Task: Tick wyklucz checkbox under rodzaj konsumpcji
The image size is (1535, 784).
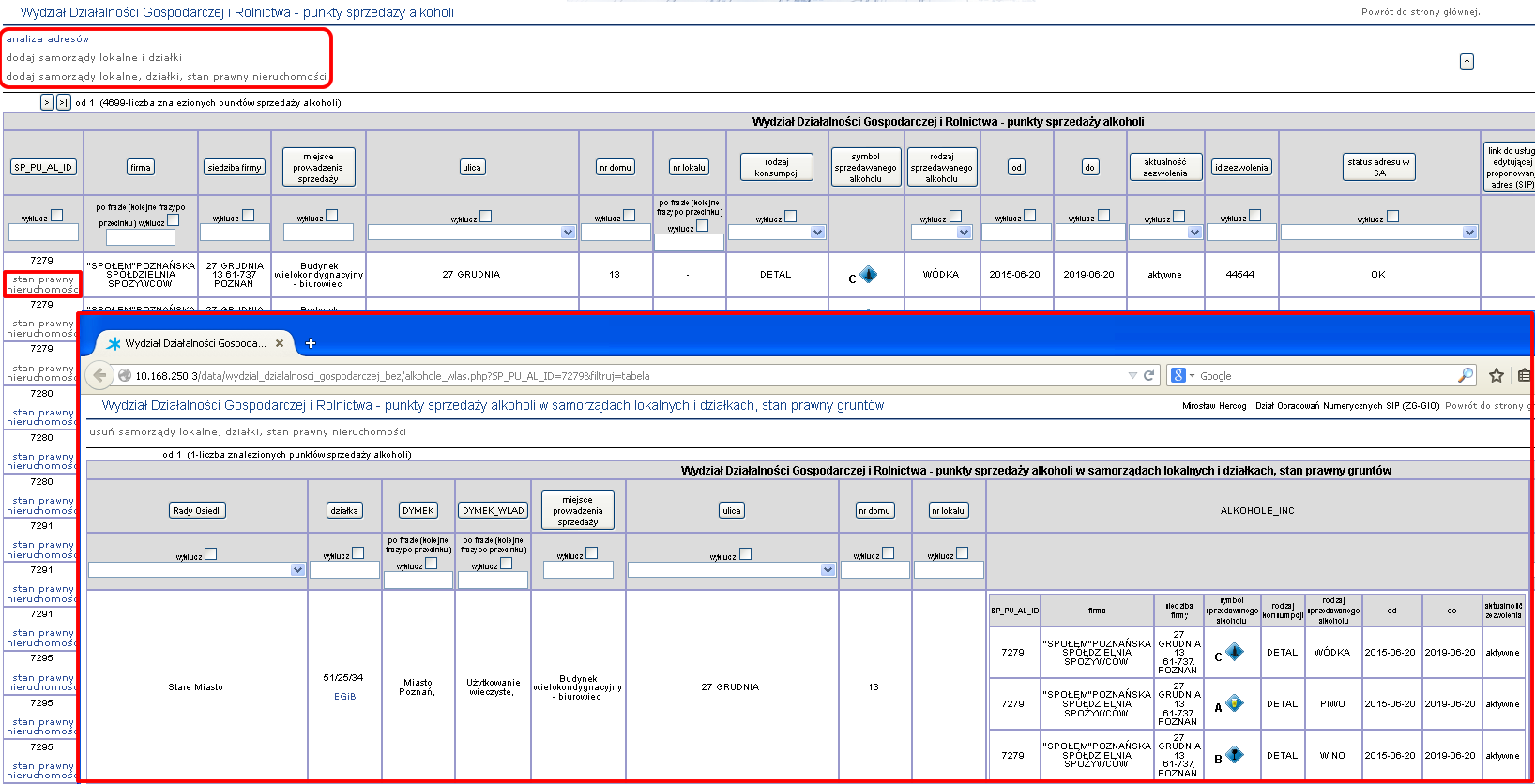Action: coord(790,217)
